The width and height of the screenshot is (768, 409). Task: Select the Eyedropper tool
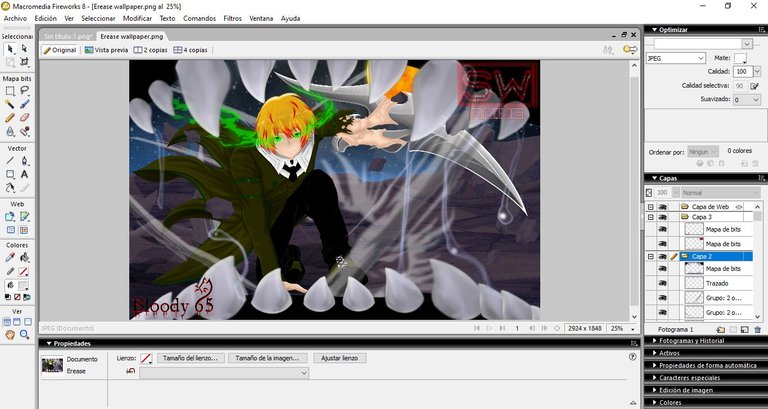(x=10, y=257)
